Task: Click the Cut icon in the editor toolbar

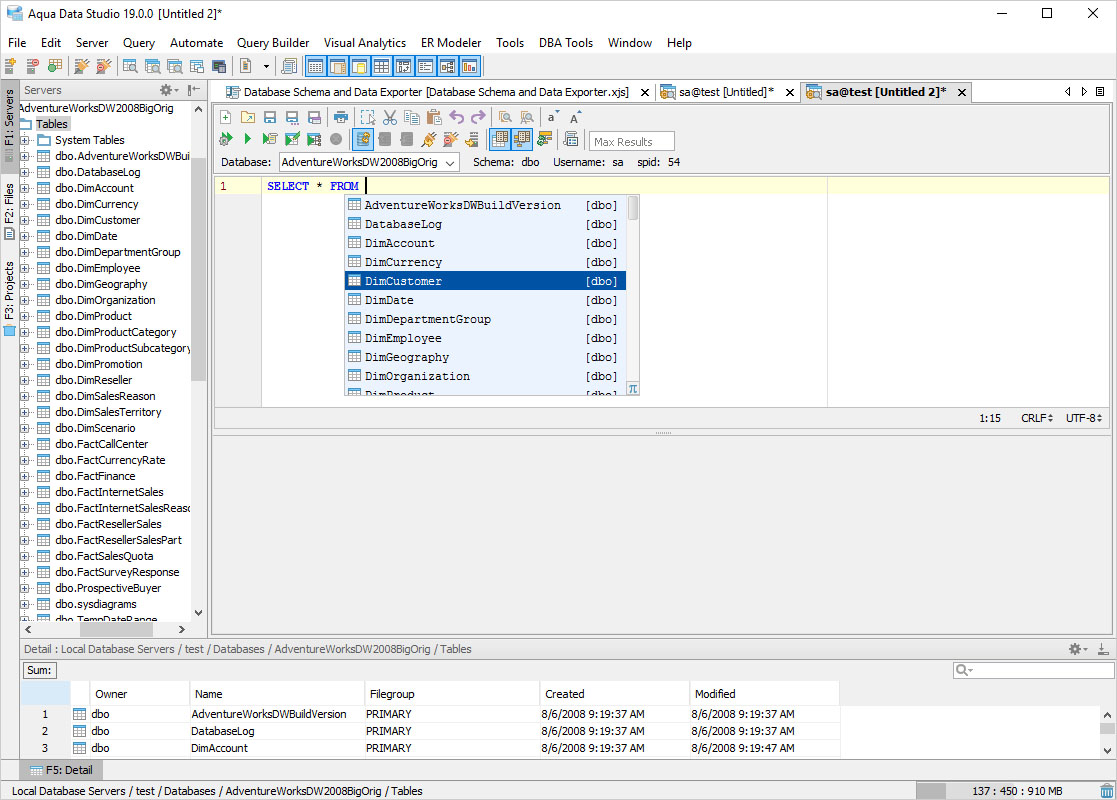Action: (x=389, y=117)
